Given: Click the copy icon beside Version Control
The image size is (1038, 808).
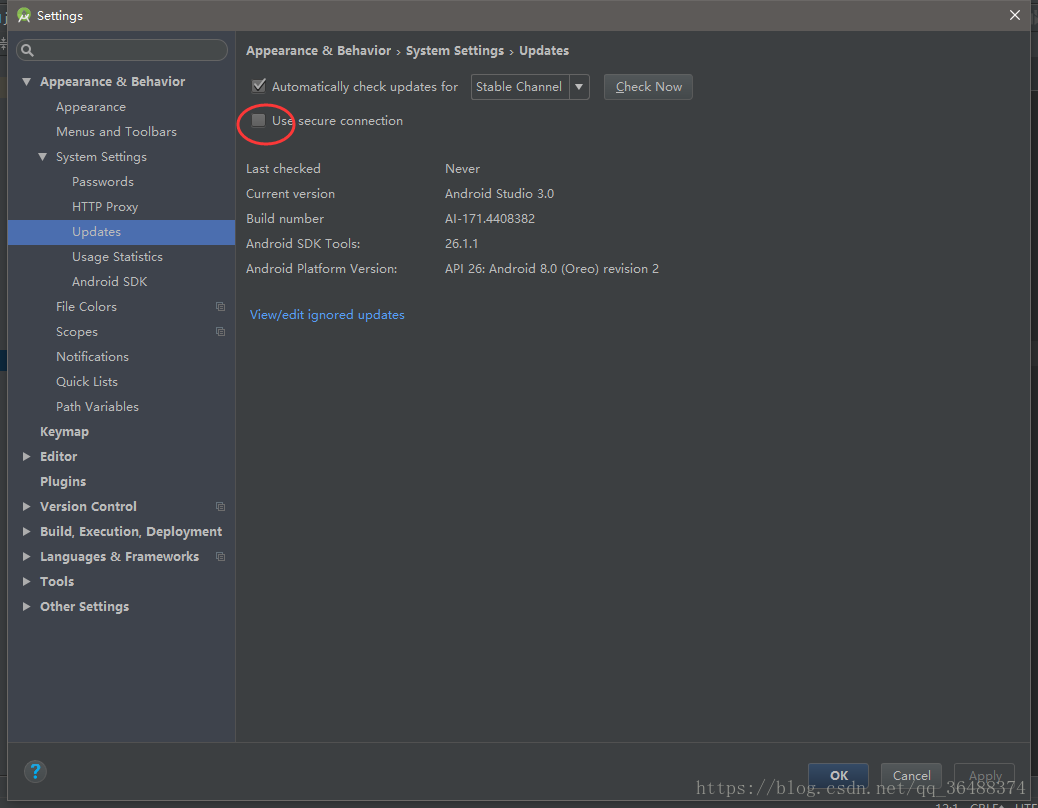Looking at the screenshot, I should (220, 506).
